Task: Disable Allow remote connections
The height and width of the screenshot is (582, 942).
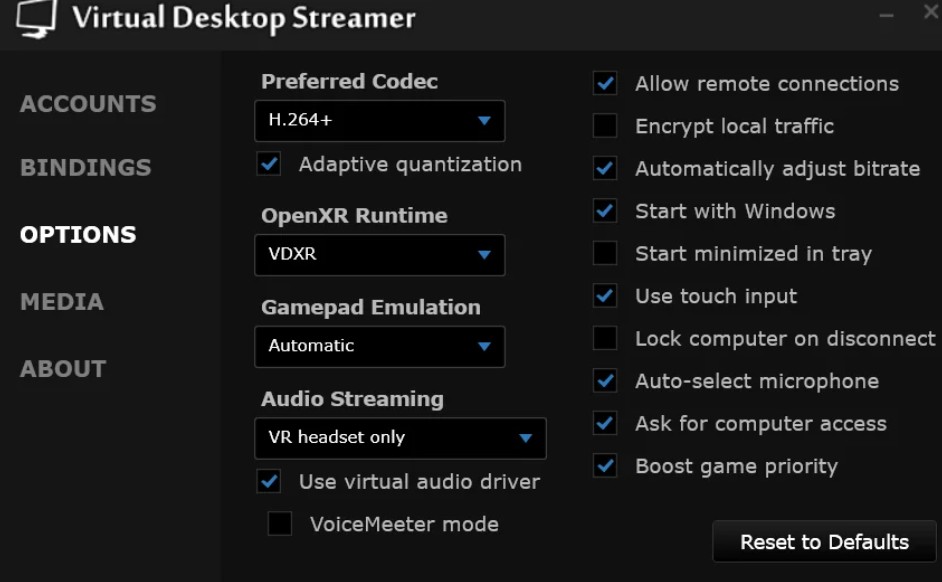Action: click(604, 84)
